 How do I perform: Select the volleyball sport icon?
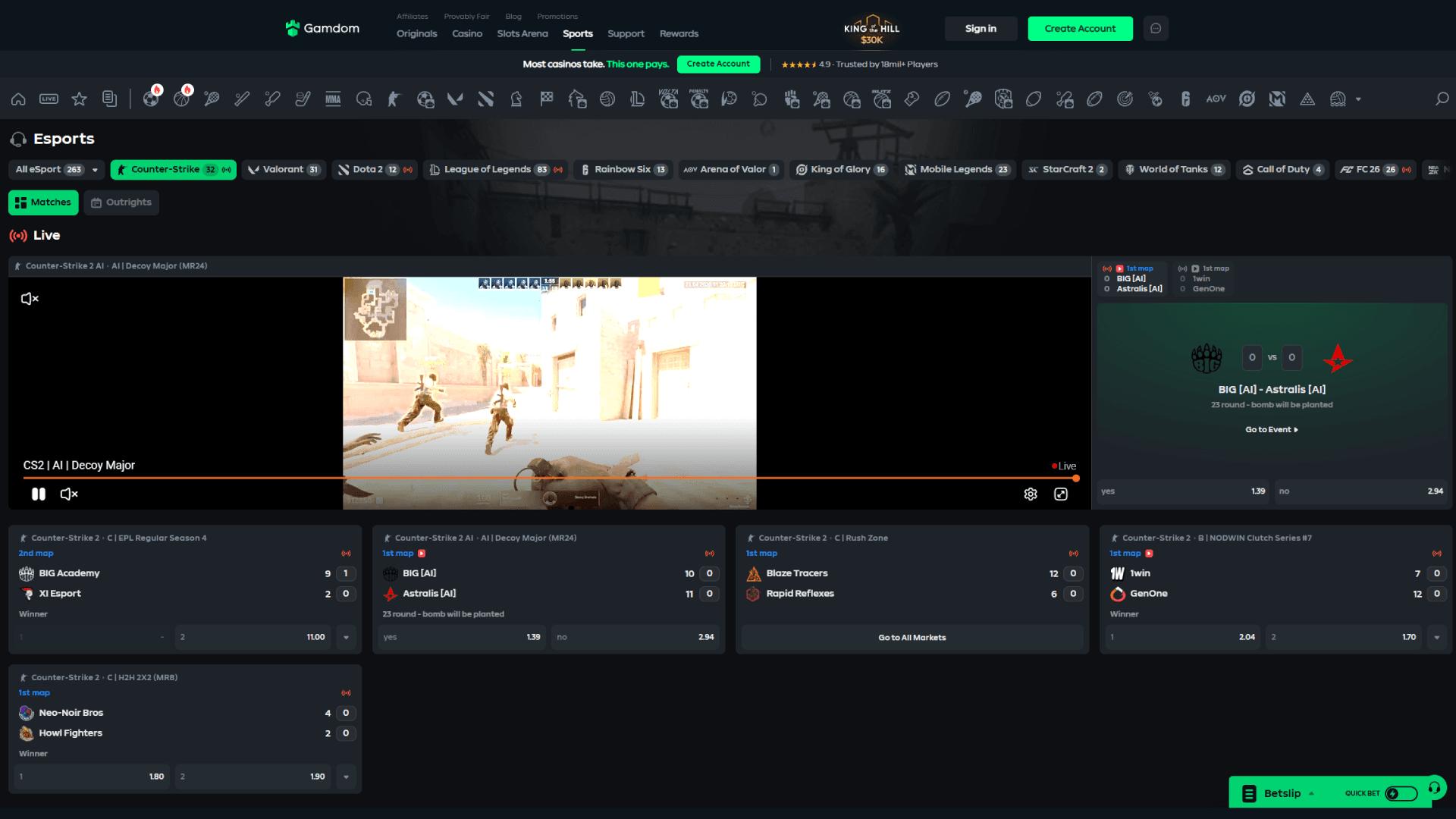[x=607, y=99]
